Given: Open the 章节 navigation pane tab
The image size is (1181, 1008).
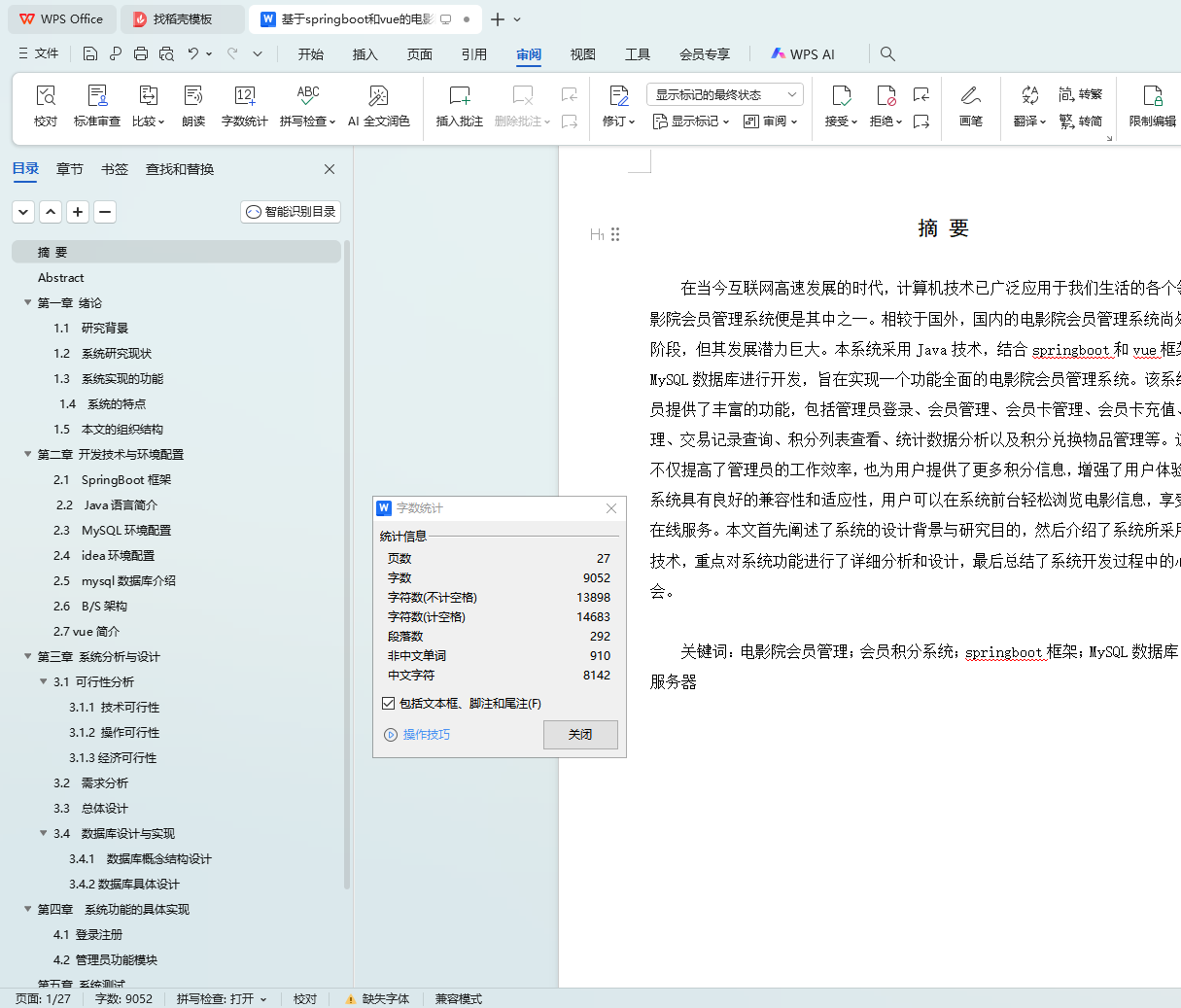Looking at the screenshot, I should (x=70, y=169).
